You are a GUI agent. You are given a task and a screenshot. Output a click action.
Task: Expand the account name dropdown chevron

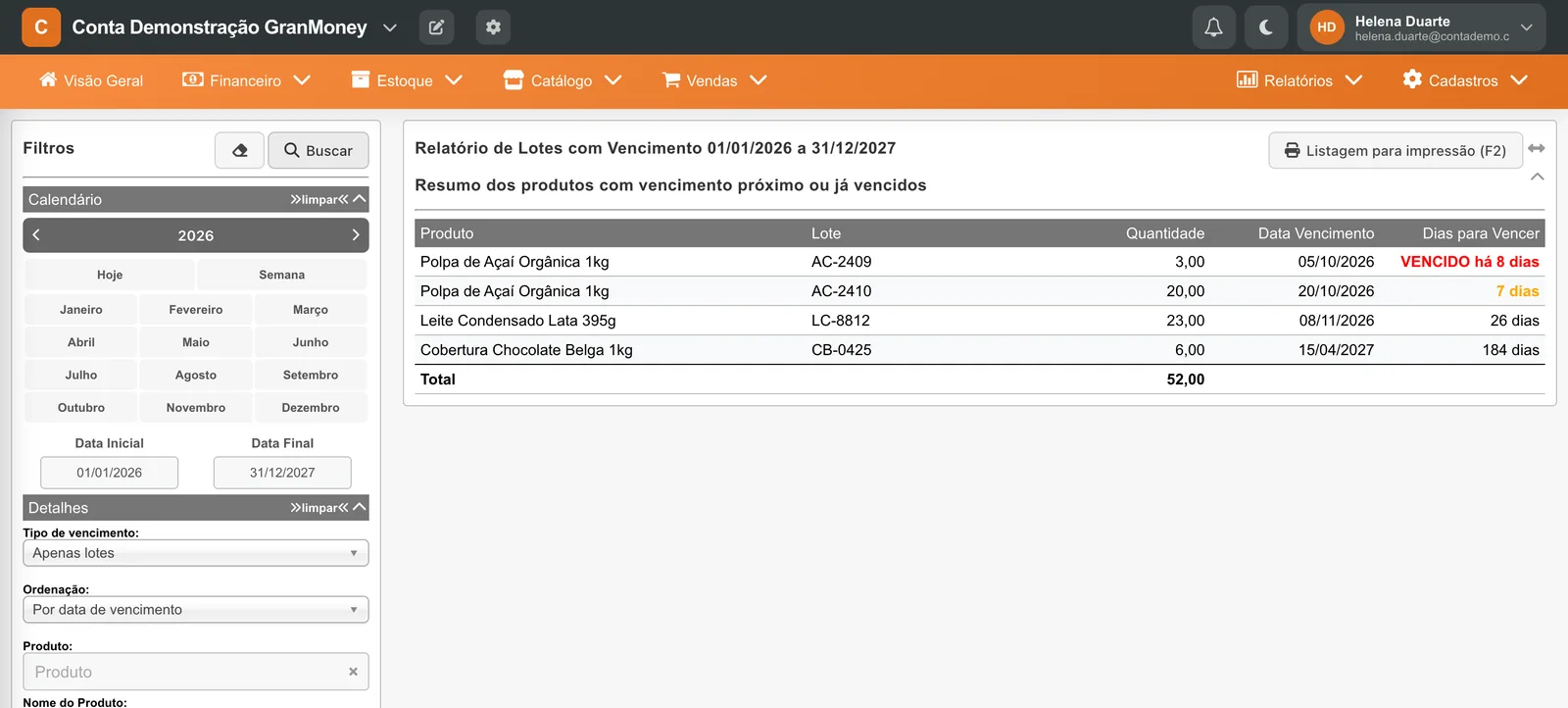pos(390,27)
